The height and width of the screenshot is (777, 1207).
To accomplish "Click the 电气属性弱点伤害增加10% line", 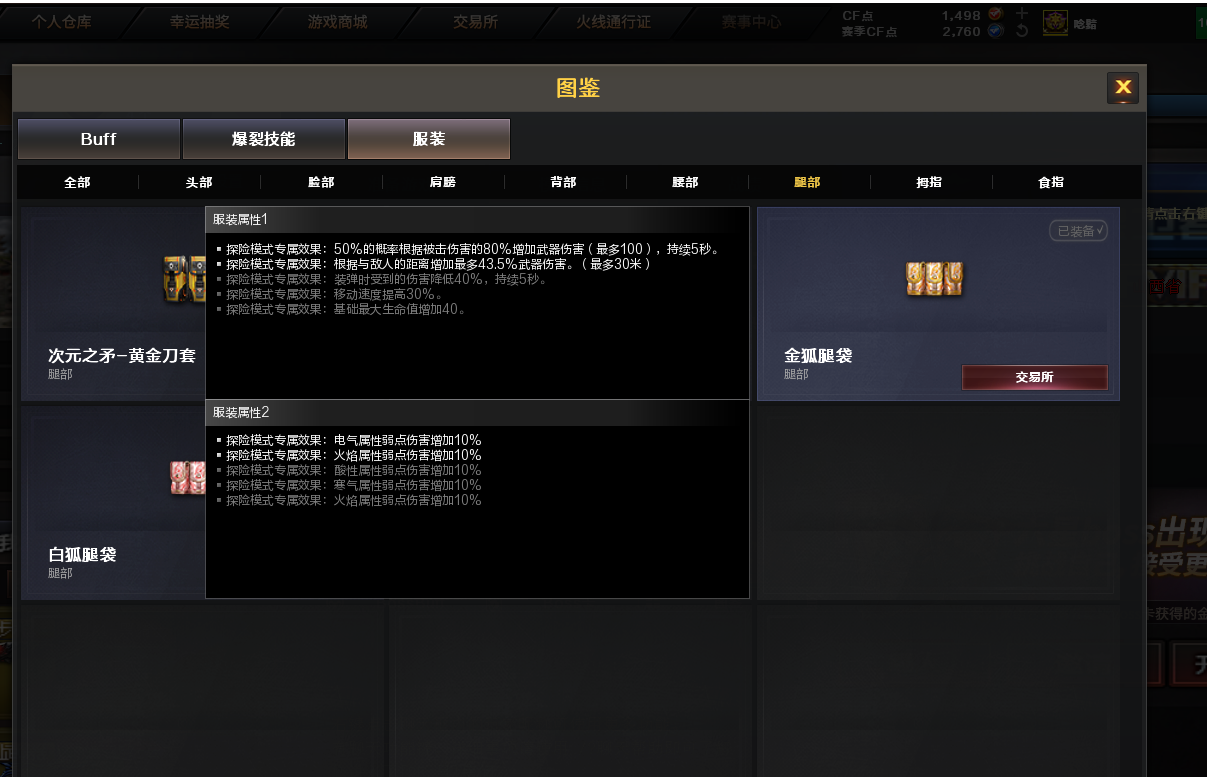I will 348,440.
